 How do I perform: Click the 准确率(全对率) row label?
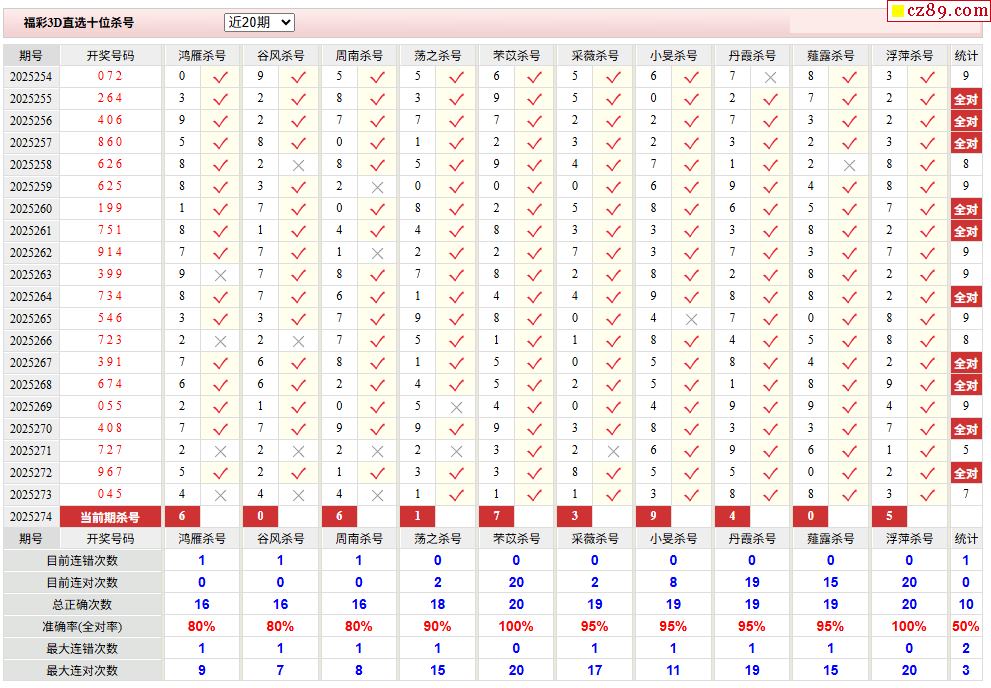click(81, 626)
